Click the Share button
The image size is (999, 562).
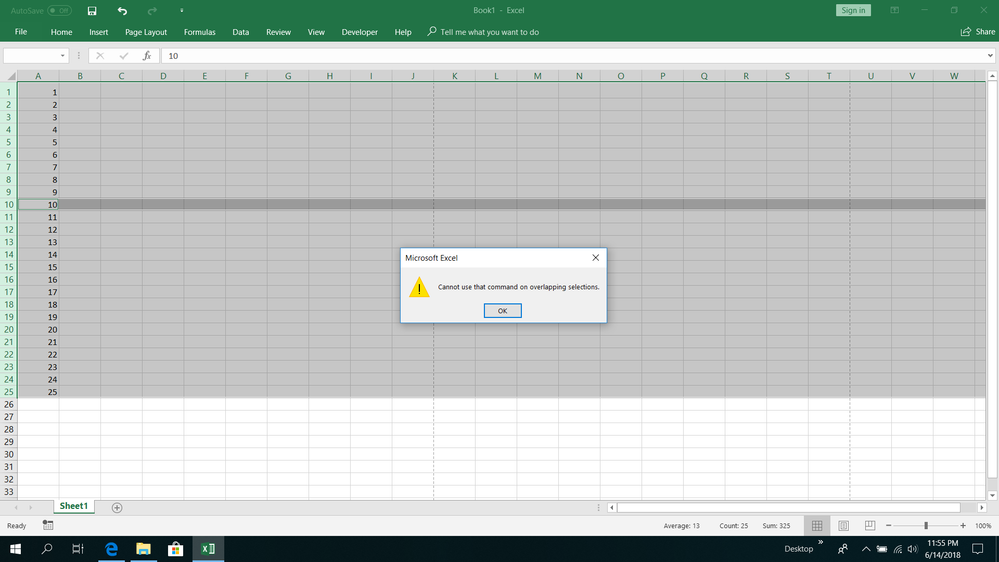click(x=978, y=32)
